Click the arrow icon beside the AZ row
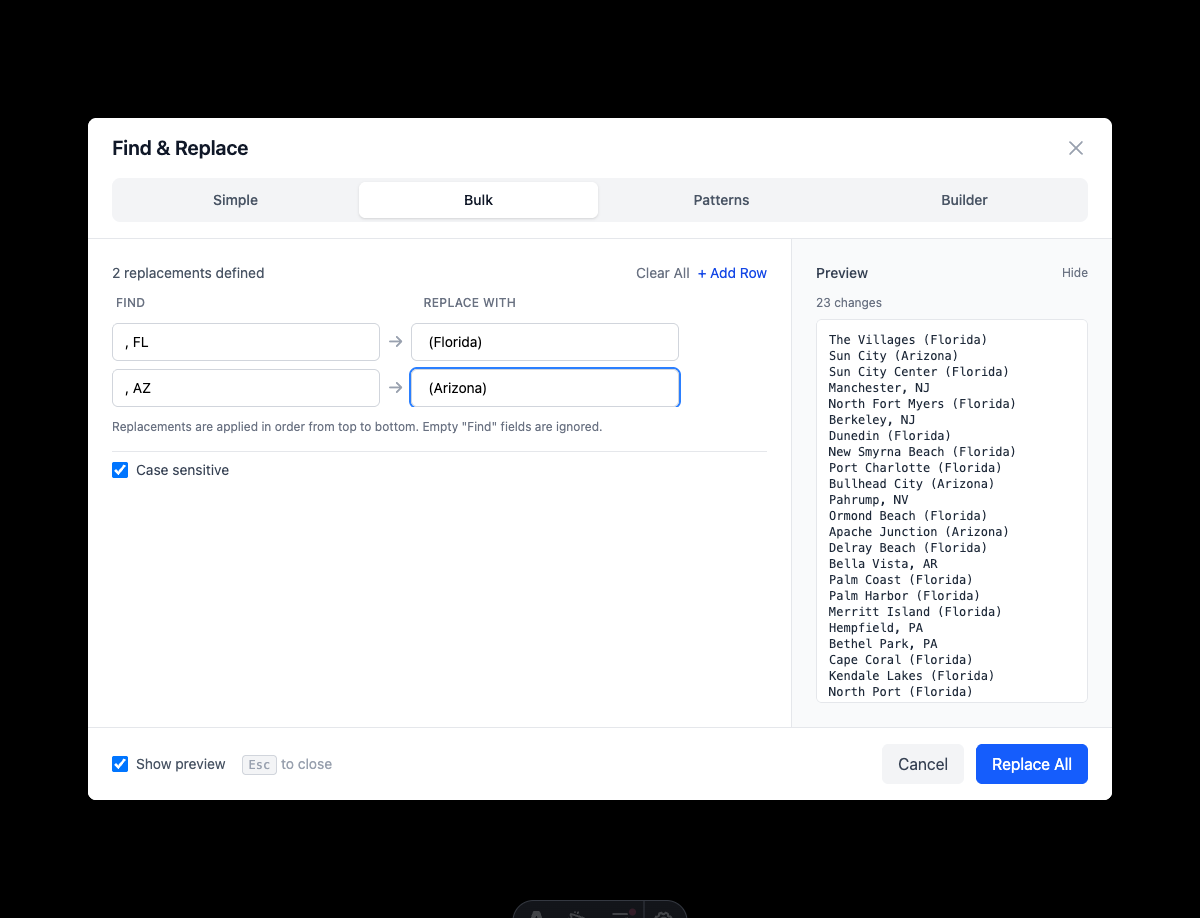 395,388
